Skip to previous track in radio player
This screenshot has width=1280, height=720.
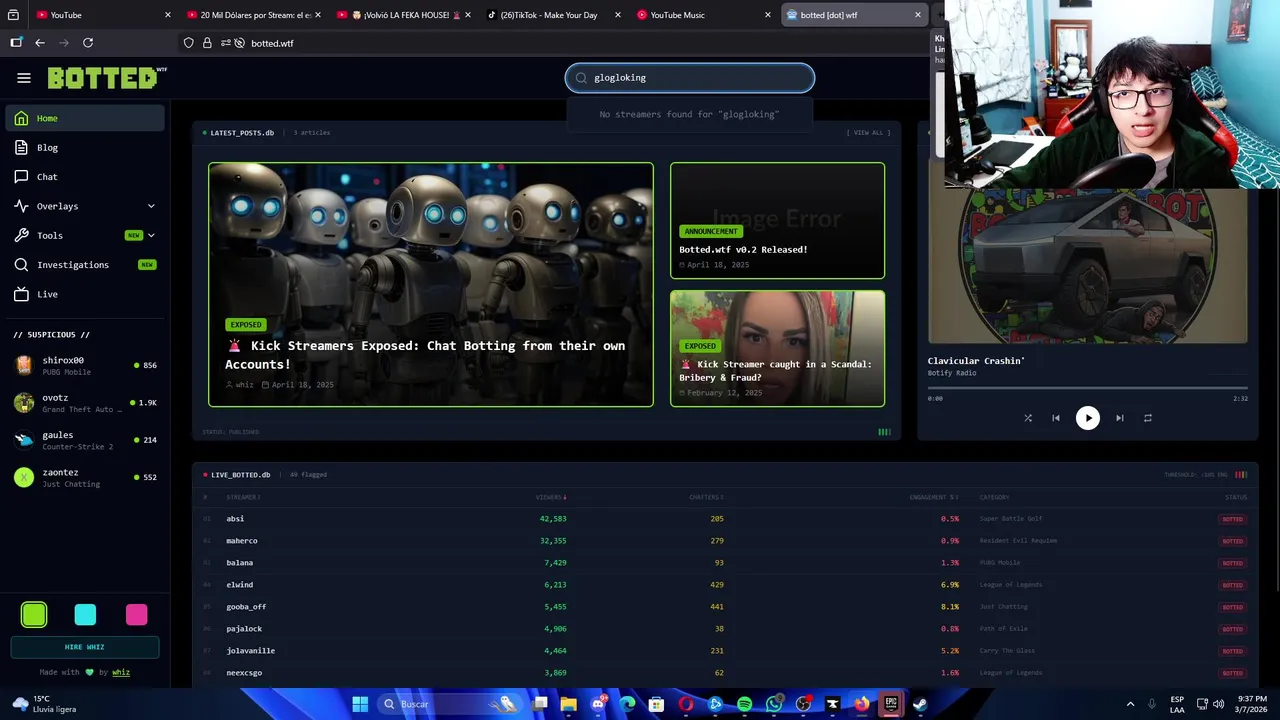coord(1056,418)
